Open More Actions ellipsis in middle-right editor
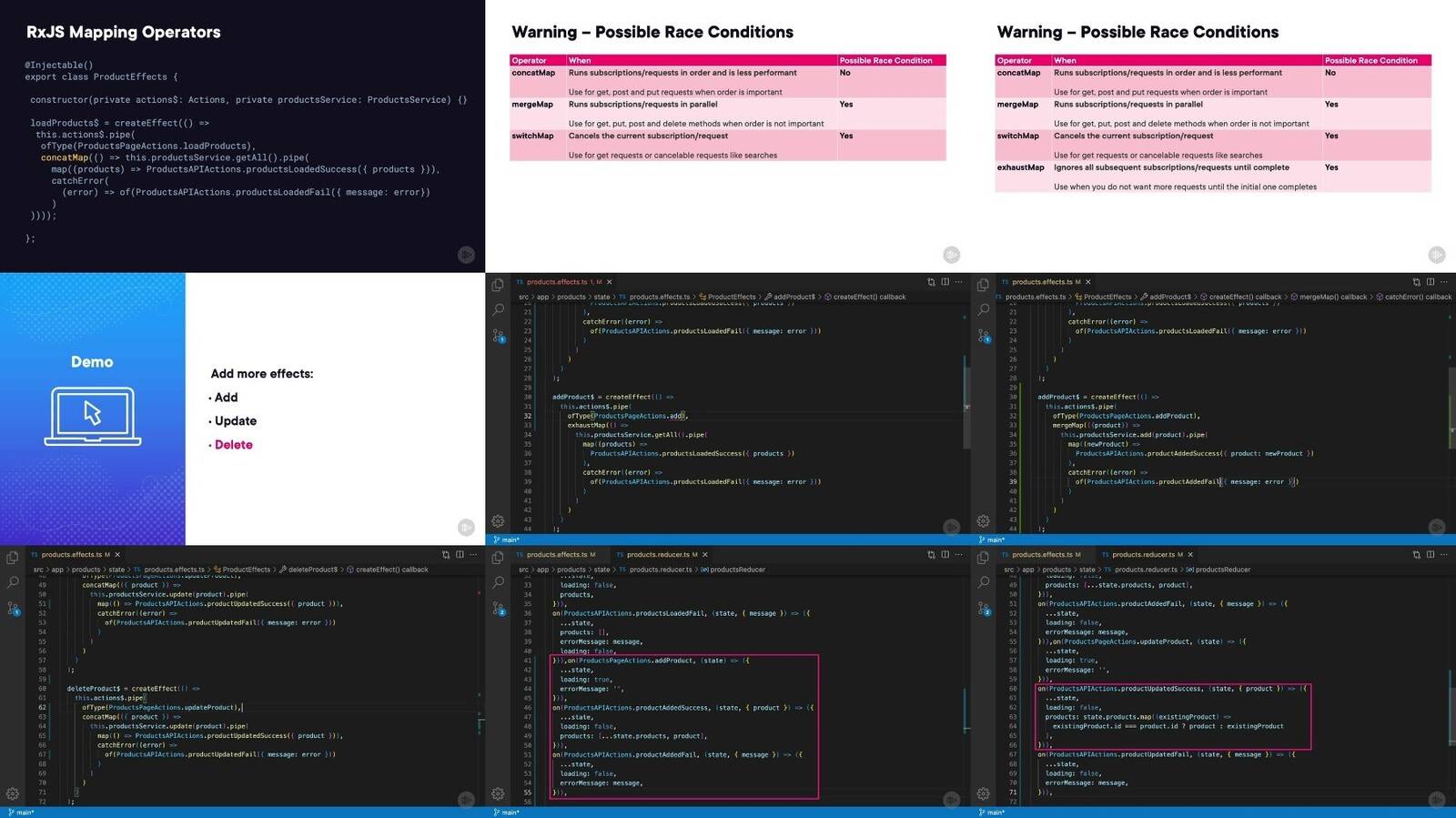The height and width of the screenshot is (818, 1456). pos(1443,282)
